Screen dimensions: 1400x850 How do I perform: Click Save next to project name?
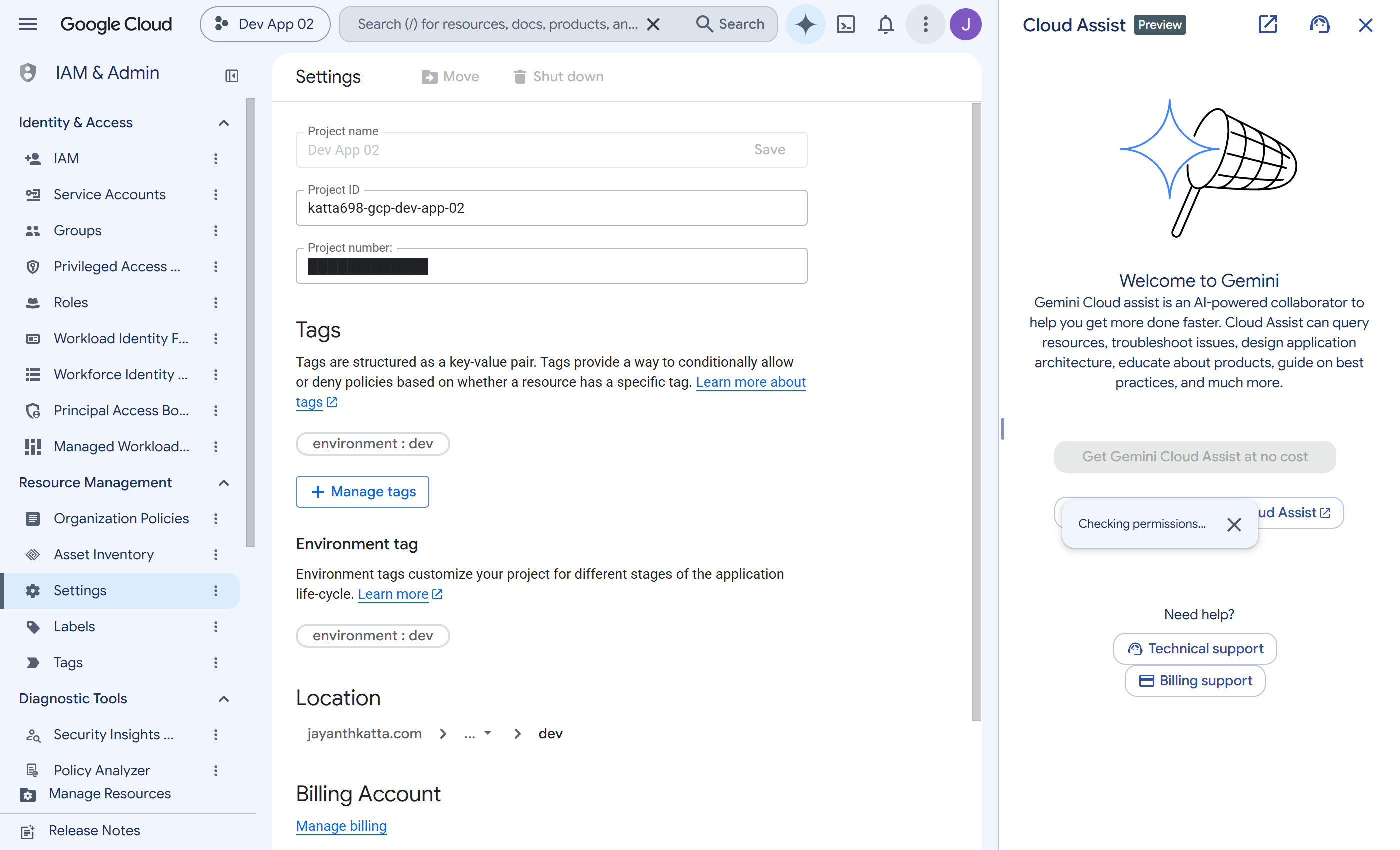[x=770, y=150]
